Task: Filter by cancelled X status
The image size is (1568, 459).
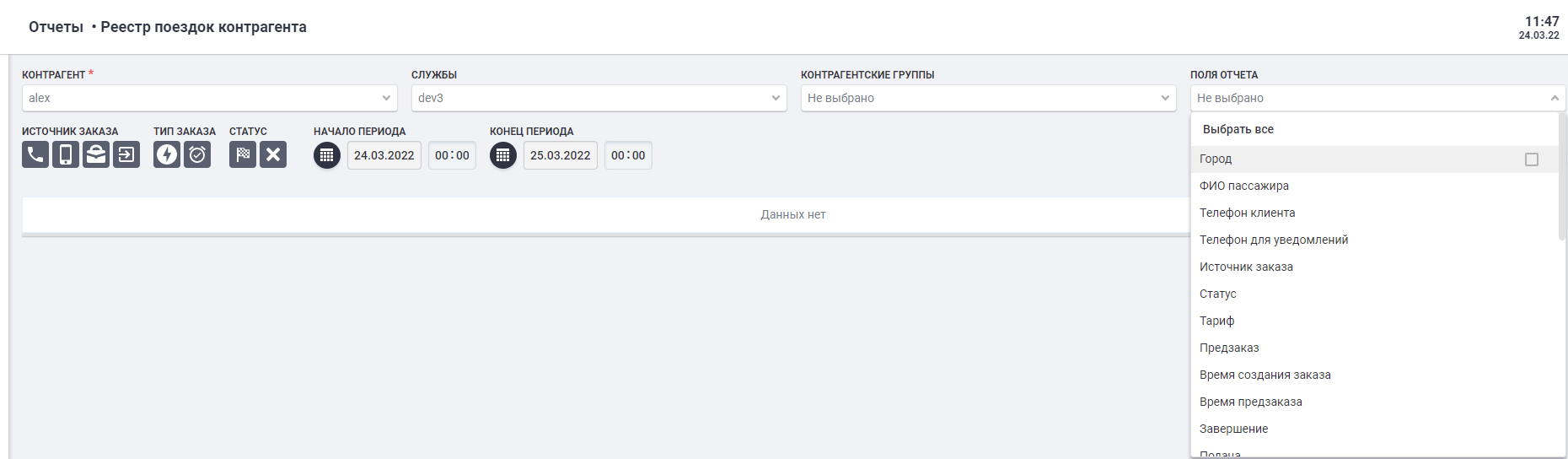Action: [273, 154]
